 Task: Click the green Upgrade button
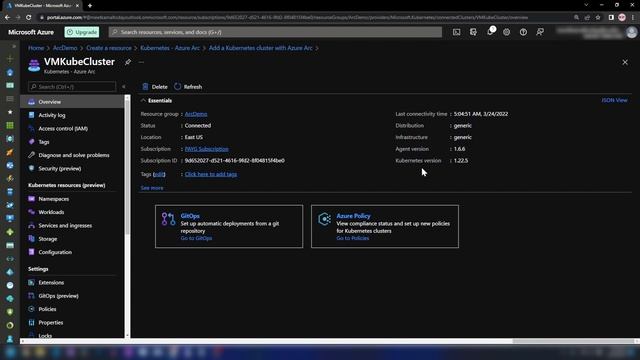(x=82, y=32)
